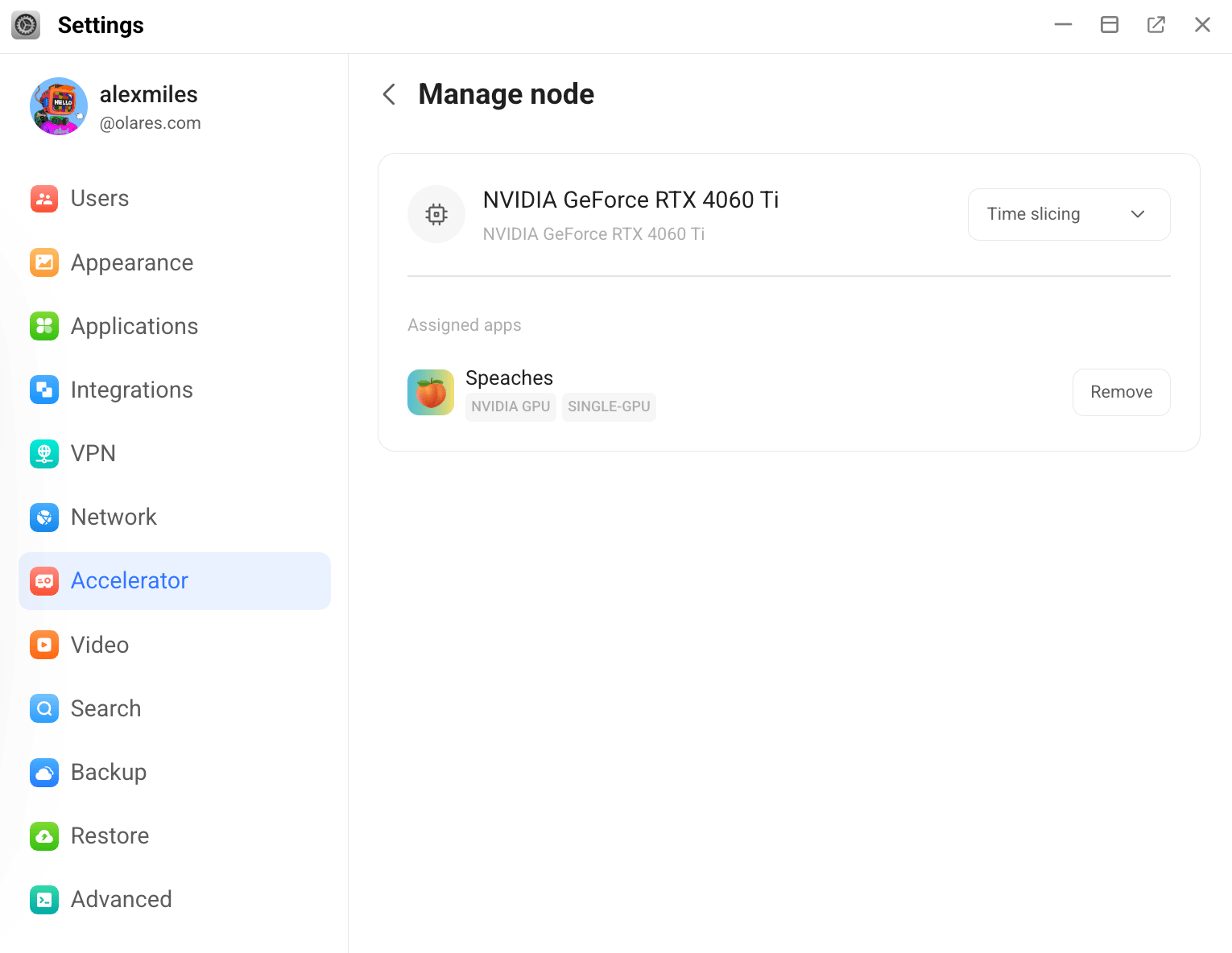Viewport: 1232px width, 953px height.
Task: Select the Appearance icon in sidebar
Action: point(44,262)
